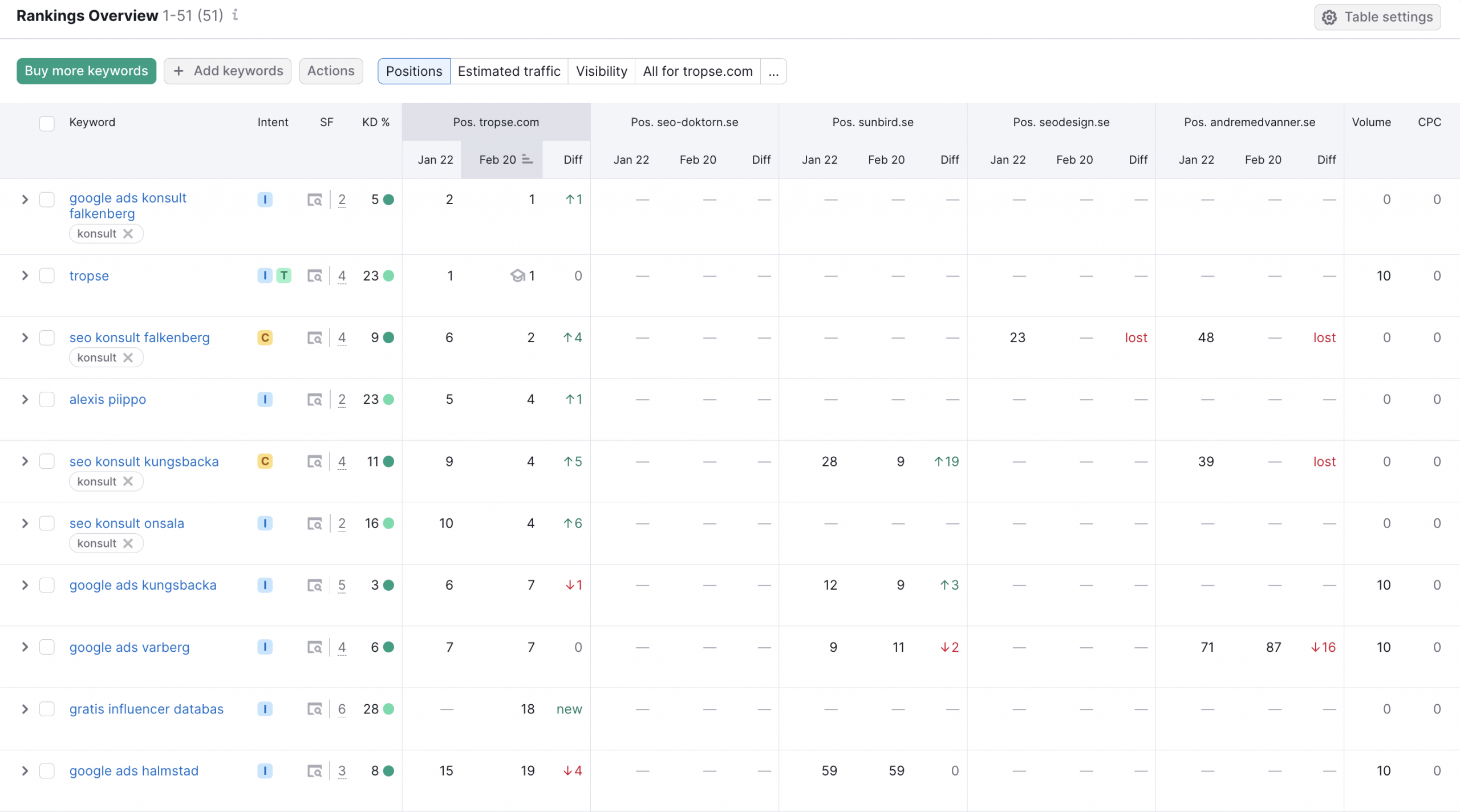Open Table settings via gear icon
Screen dimensions: 1460x812
1329,17
